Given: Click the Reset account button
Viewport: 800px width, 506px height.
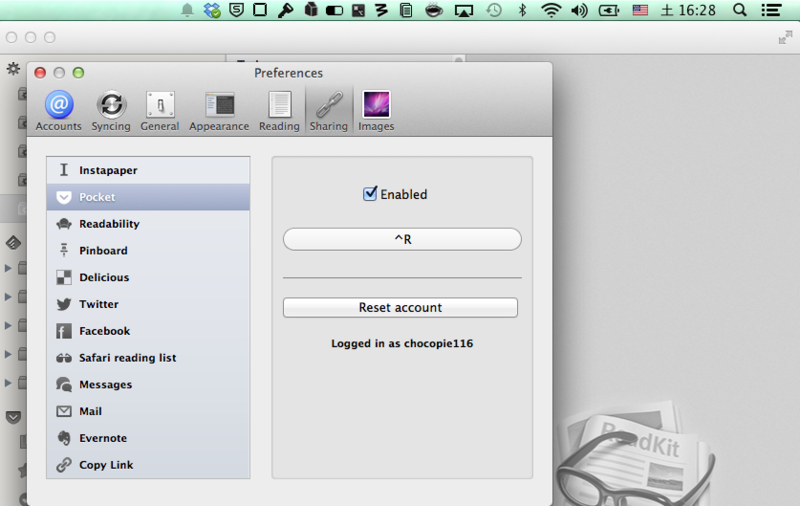Looking at the screenshot, I should [401, 308].
